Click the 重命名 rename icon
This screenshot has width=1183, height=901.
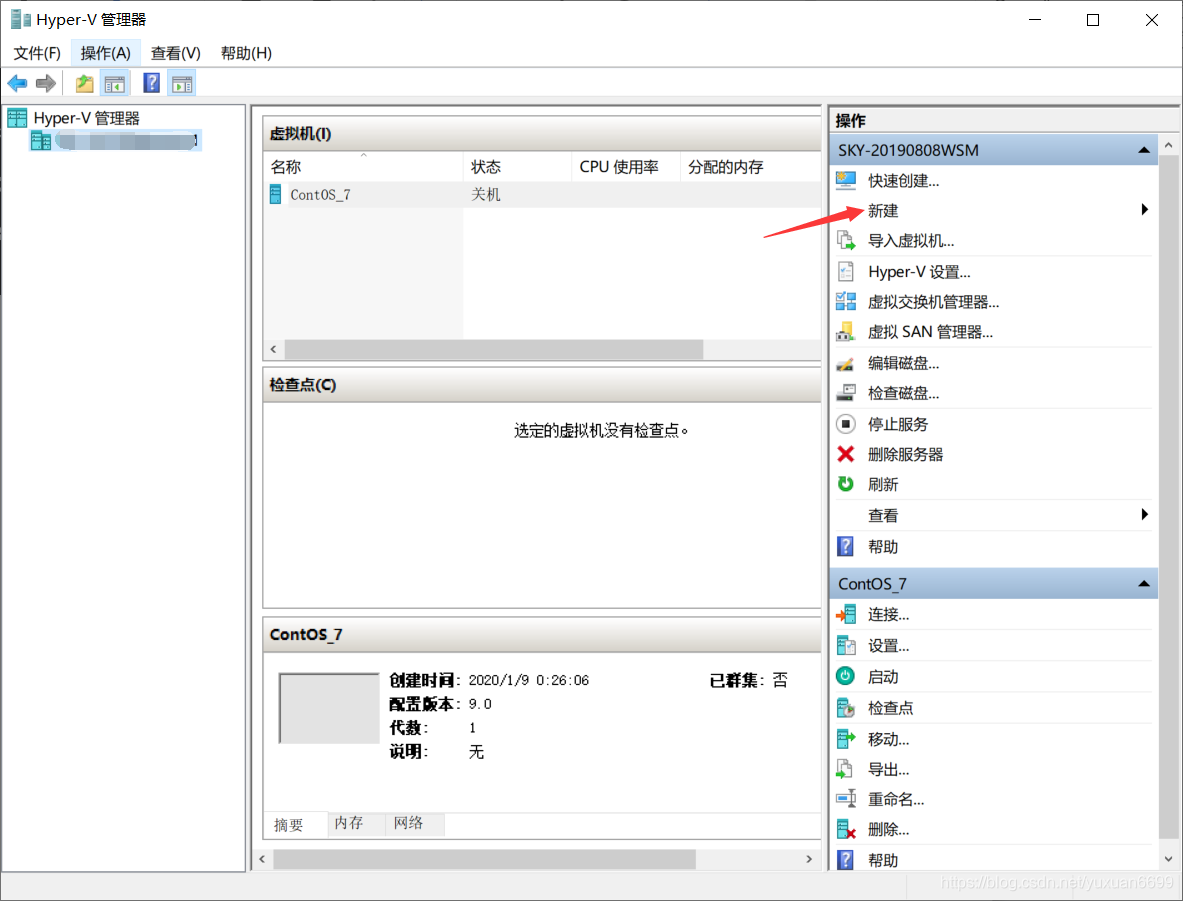click(x=846, y=799)
